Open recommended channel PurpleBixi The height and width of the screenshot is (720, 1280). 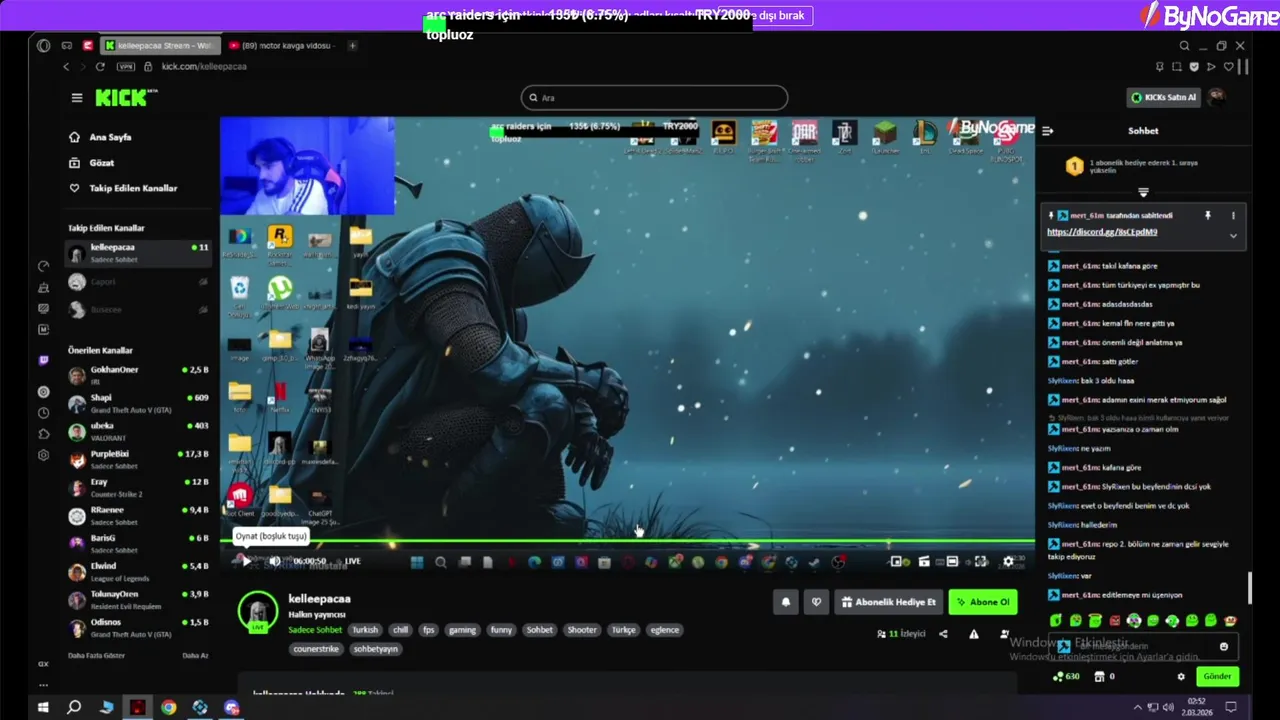[138, 459]
